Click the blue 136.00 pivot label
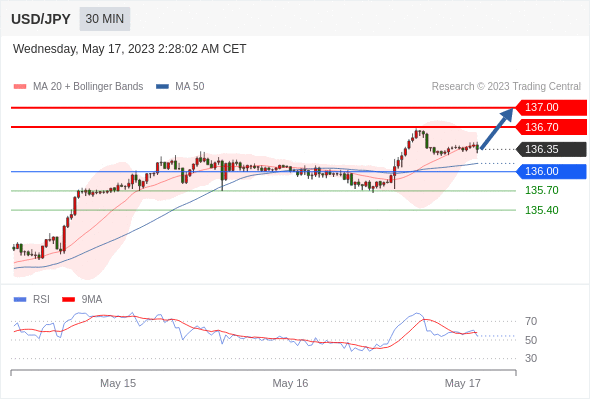590x400 pixels. coord(551,172)
